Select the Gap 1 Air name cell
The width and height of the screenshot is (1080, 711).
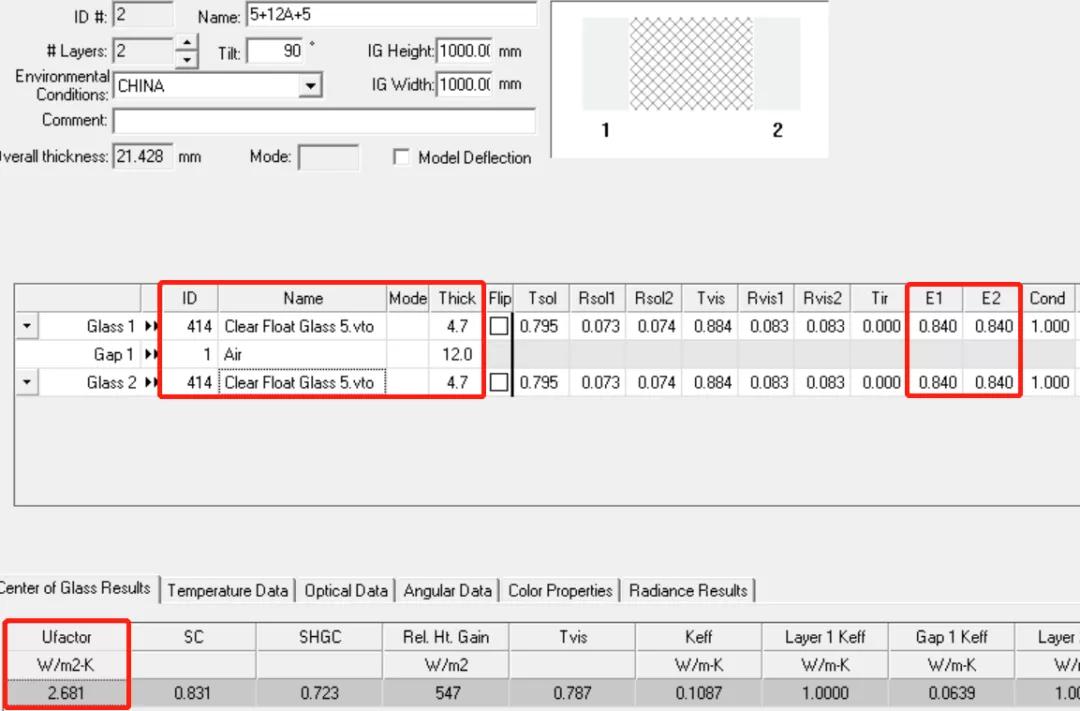coord(302,354)
